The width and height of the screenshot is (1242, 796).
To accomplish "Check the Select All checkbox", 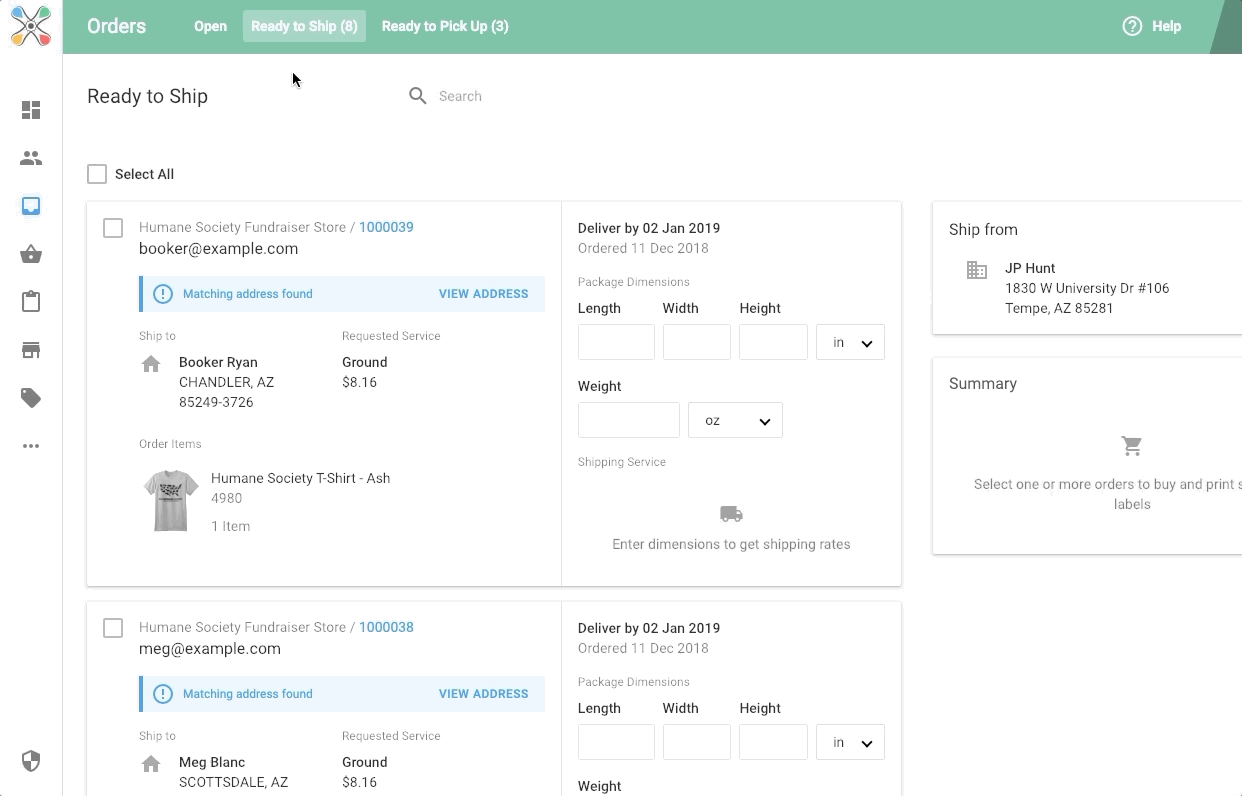I will click(97, 174).
